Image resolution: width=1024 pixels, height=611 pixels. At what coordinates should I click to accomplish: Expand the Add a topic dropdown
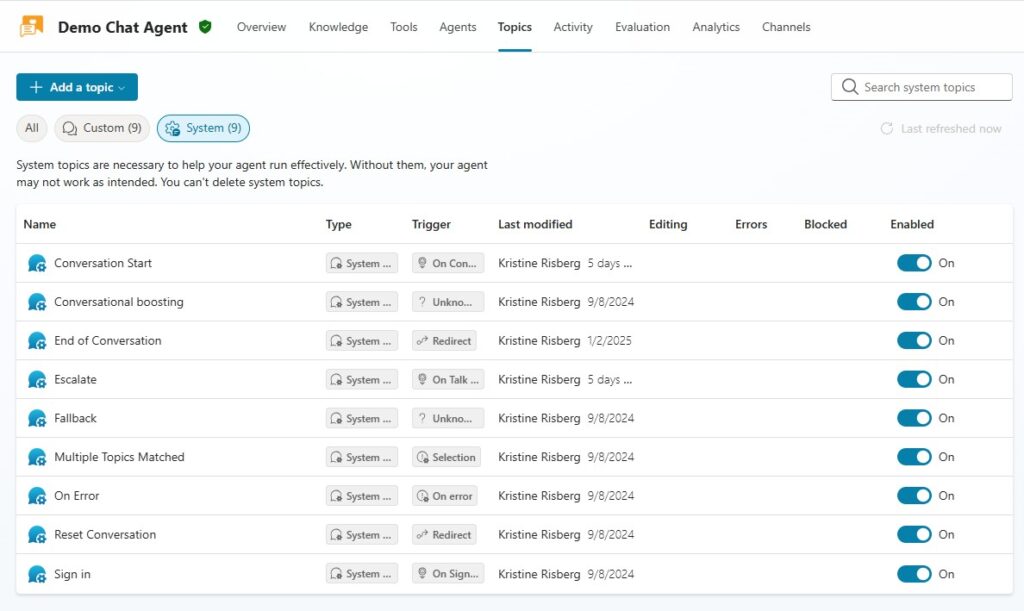[77, 87]
